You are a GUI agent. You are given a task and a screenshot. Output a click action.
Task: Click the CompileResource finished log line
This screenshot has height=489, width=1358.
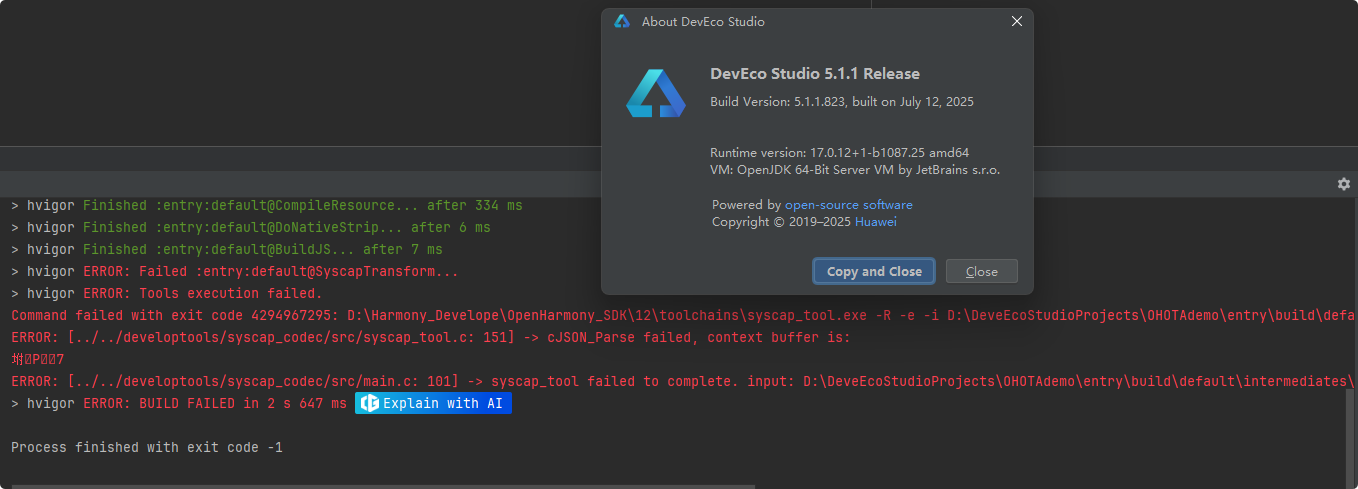tap(267, 205)
